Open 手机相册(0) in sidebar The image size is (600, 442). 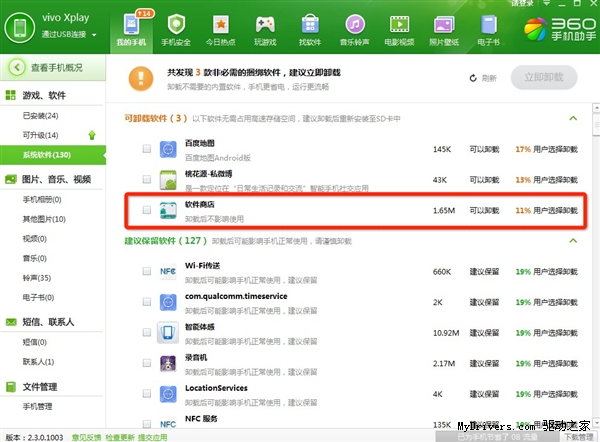pyautogui.click(x=42, y=199)
